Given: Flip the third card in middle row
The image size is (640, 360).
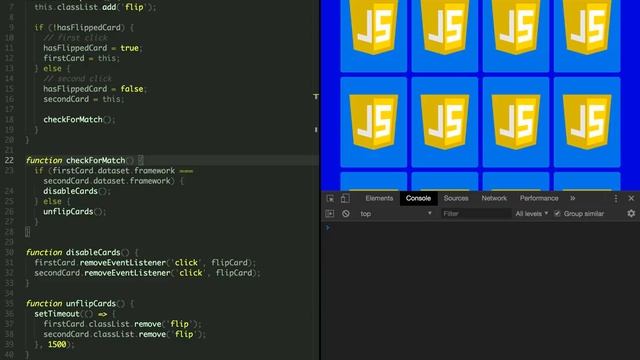Looking at the screenshot, I should 516,122.
